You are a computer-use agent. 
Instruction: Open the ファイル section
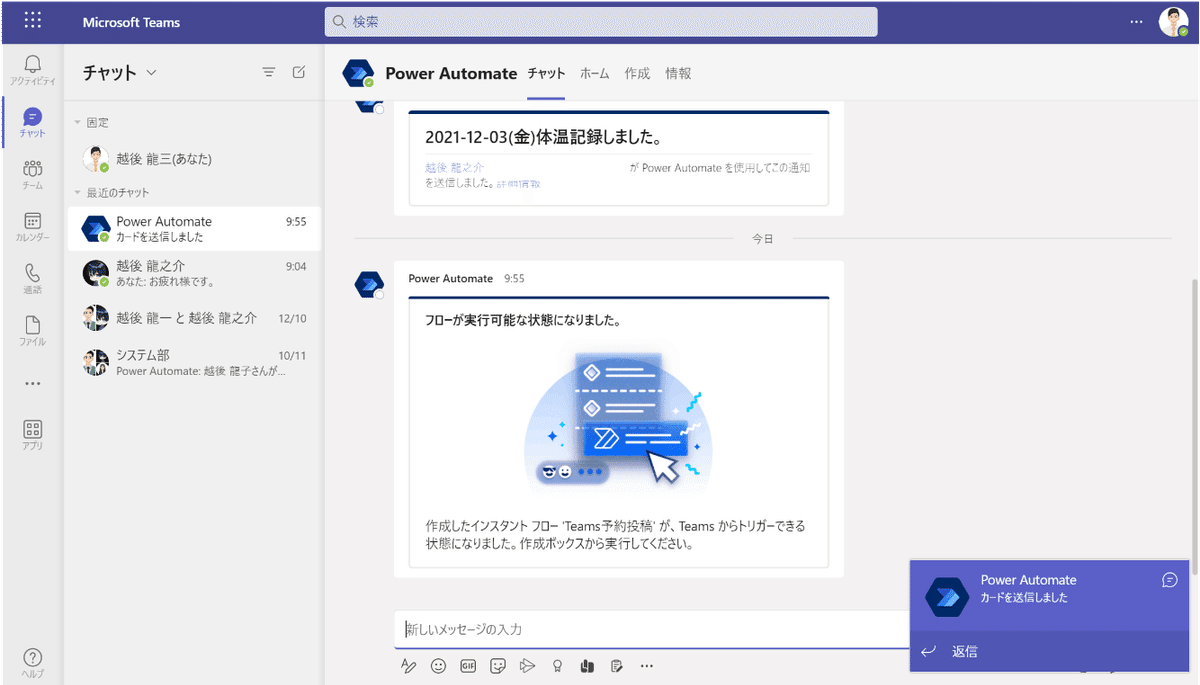pos(32,330)
